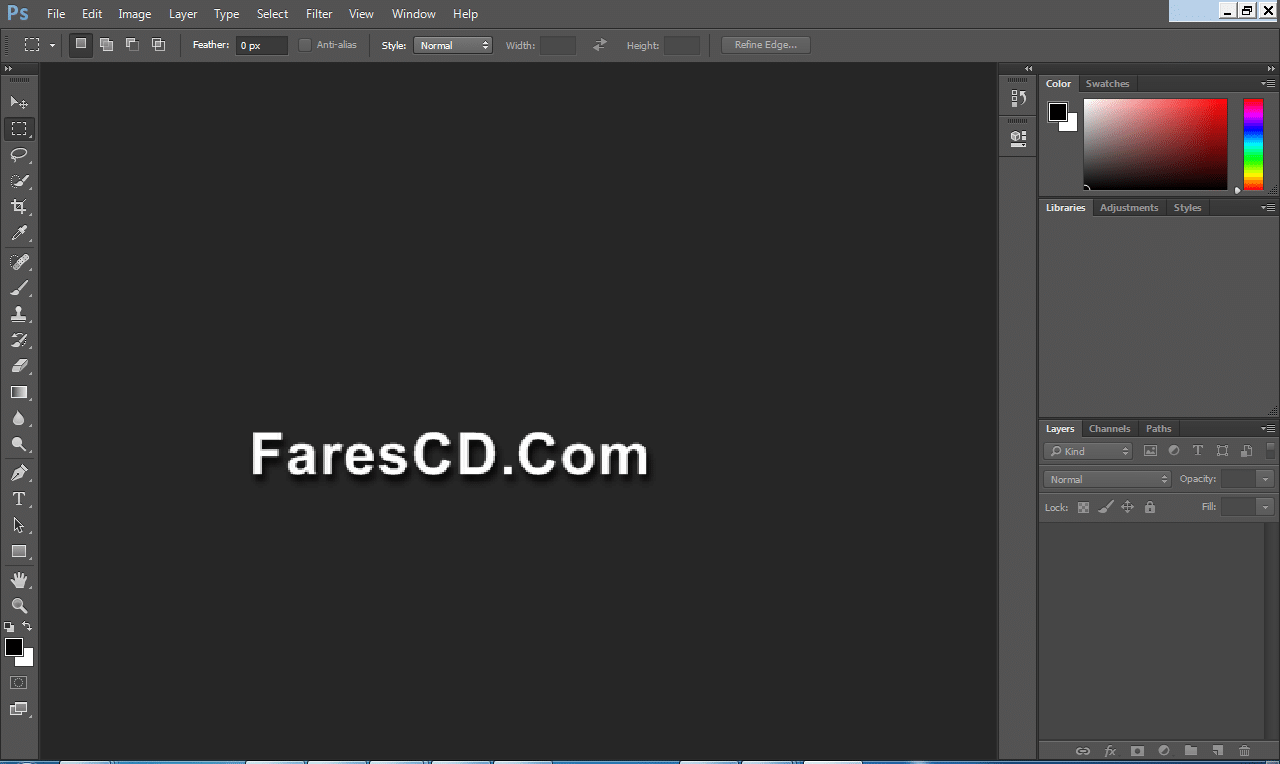Swap foreground and background colors in toolbar
The height and width of the screenshot is (764, 1280).
[27, 626]
